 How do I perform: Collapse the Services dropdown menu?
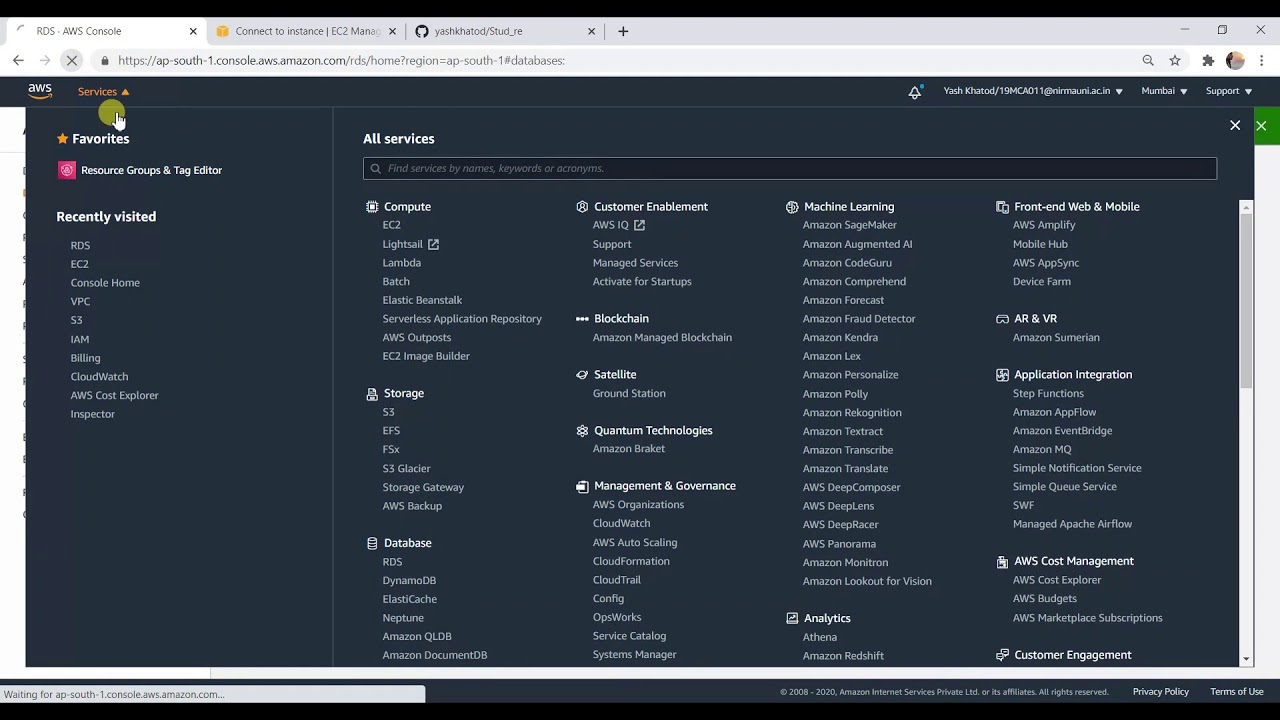pyautogui.click(x=104, y=92)
